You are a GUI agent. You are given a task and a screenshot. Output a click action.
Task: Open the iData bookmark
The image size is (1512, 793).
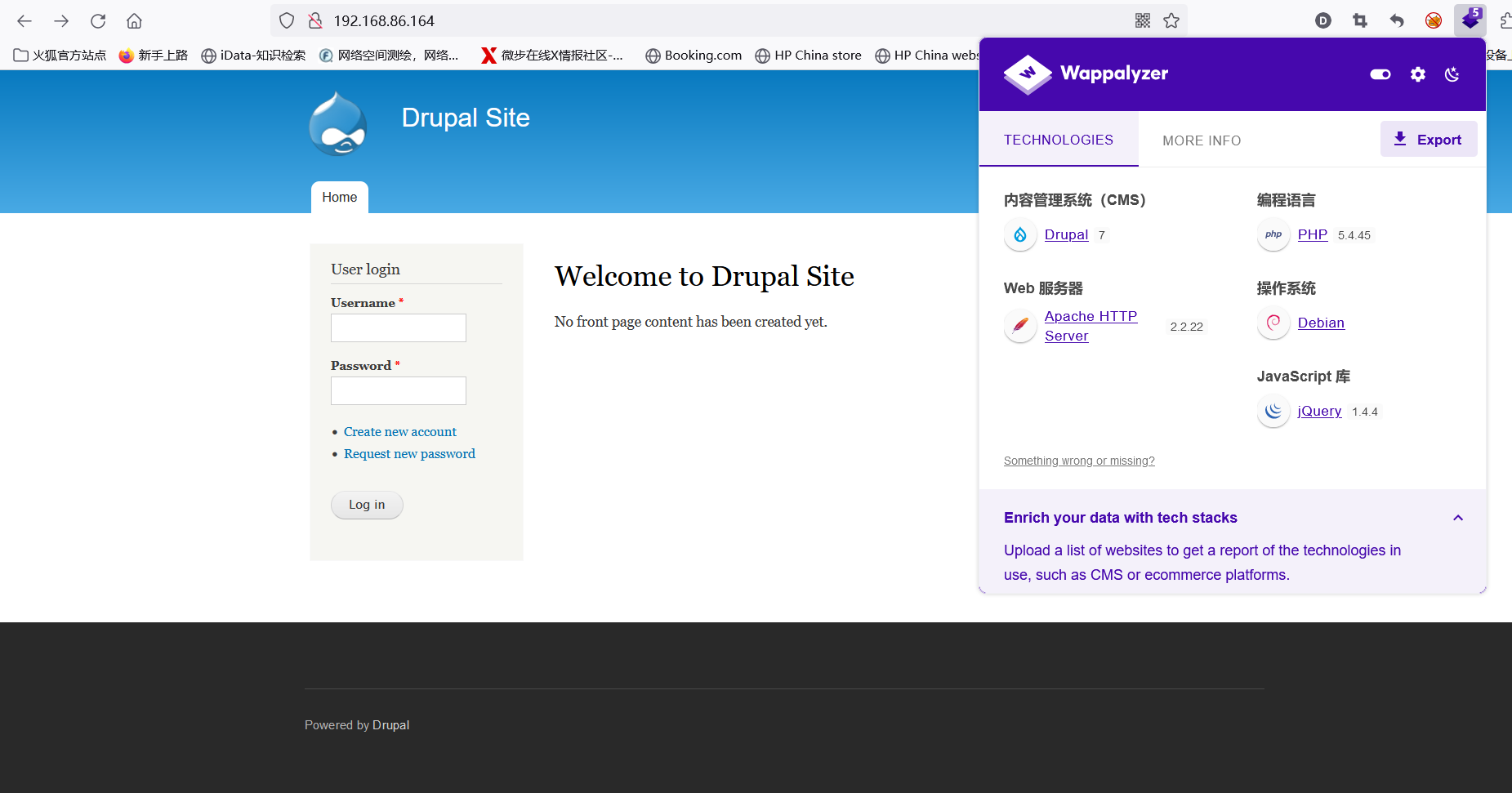coord(253,55)
